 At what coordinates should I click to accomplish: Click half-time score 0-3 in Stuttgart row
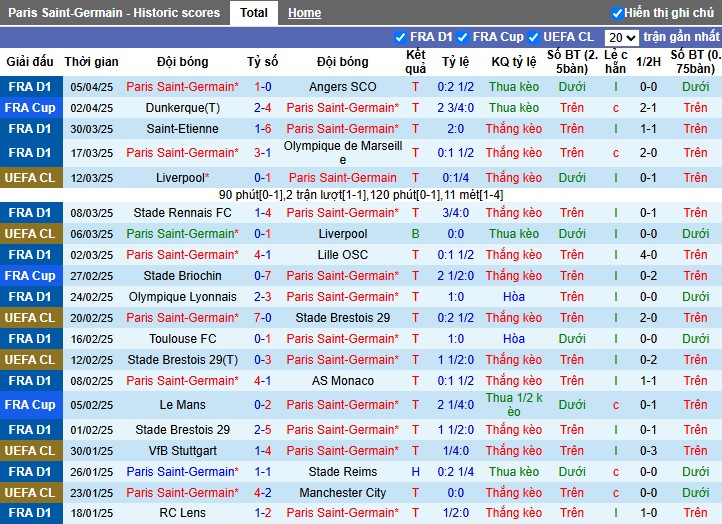tap(648, 451)
